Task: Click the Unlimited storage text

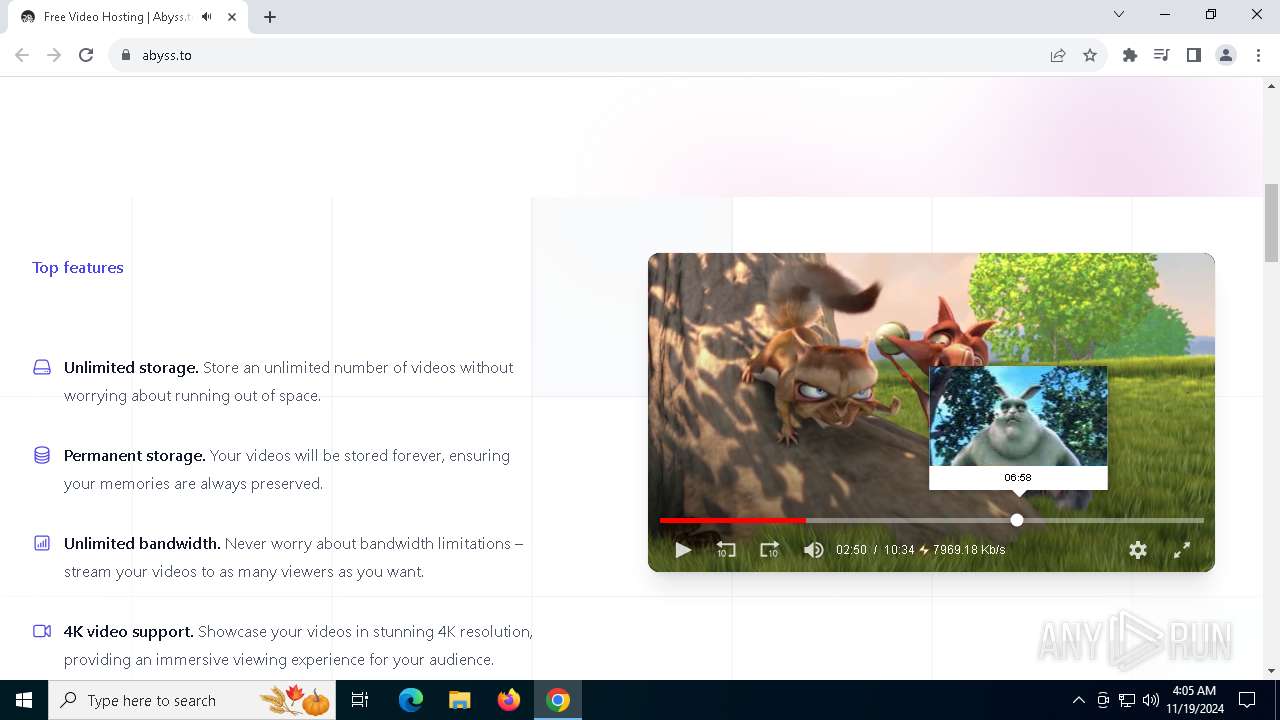Action: click(131, 367)
